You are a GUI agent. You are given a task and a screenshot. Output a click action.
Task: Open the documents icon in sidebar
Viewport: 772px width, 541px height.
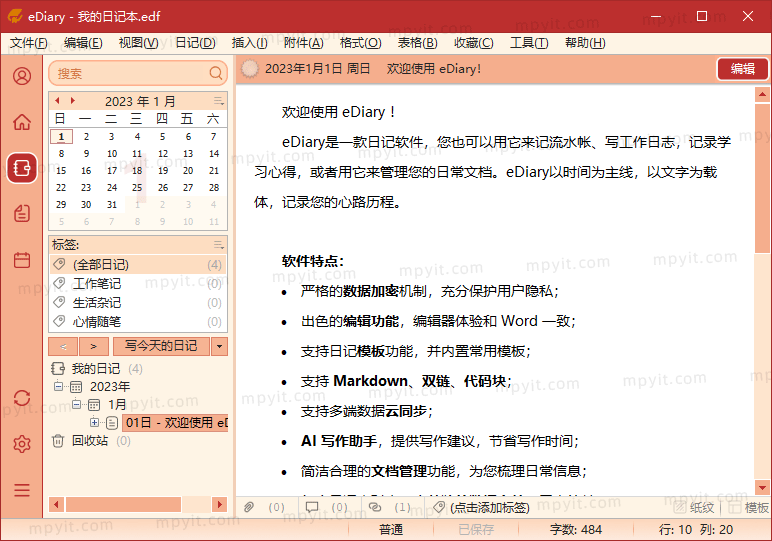coord(22,213)
